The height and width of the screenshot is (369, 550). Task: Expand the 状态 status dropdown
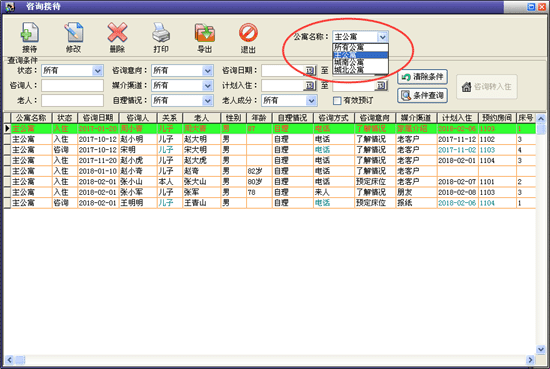click(x=98, y=71)
